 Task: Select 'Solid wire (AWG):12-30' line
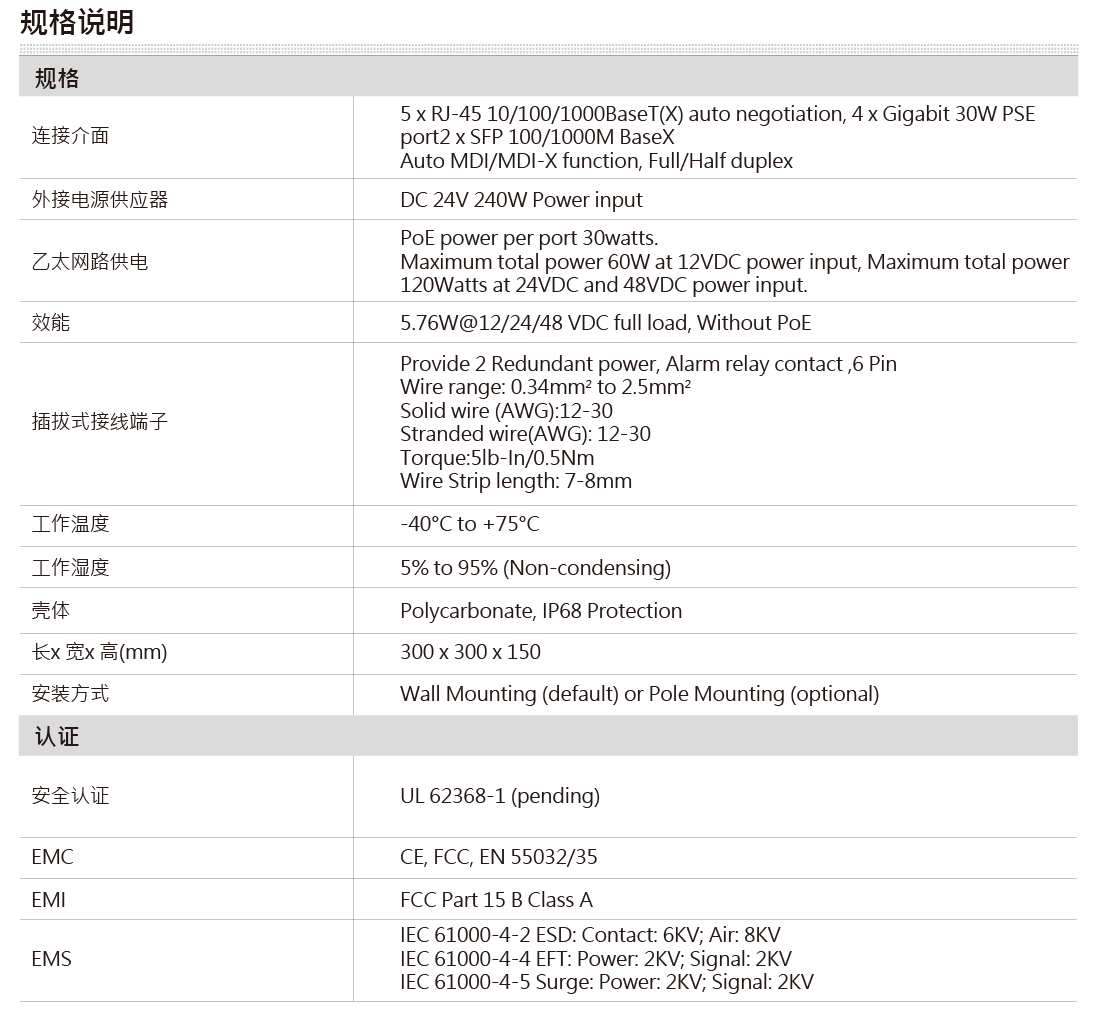(x=506, y=411)
